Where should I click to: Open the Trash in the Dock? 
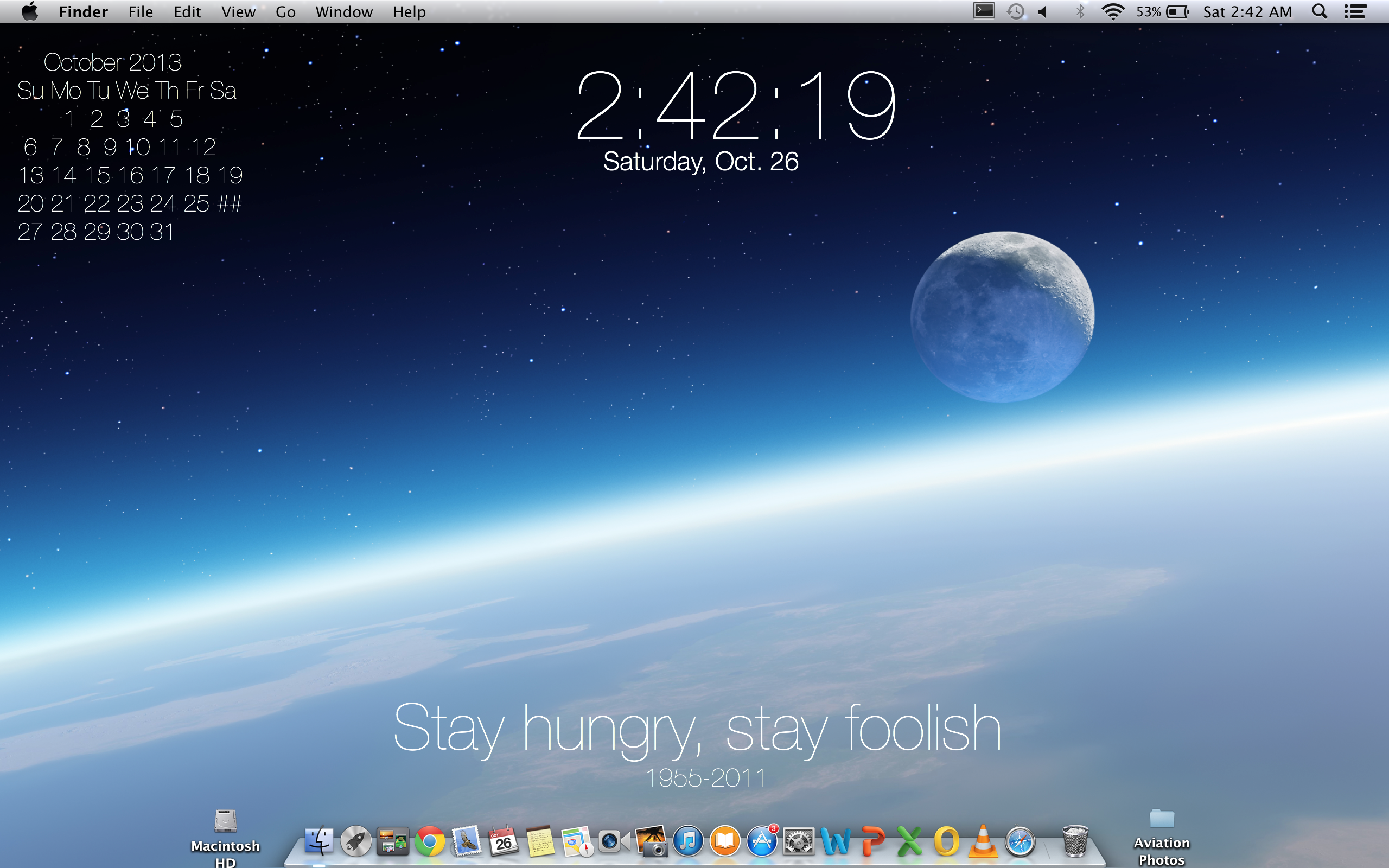point(1075,841)
